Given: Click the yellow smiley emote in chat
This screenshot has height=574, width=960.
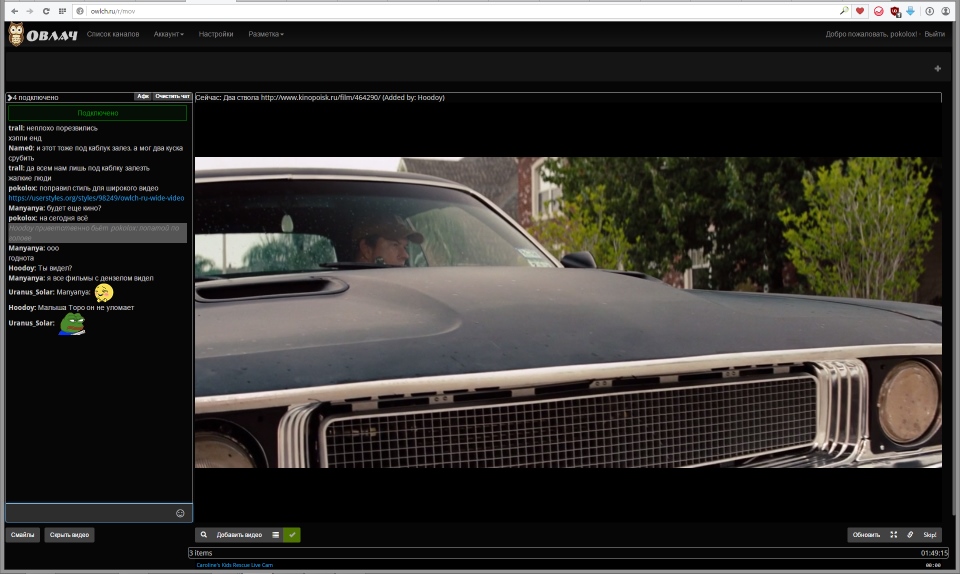Looking at the screenshot, I should pos(104,293).
